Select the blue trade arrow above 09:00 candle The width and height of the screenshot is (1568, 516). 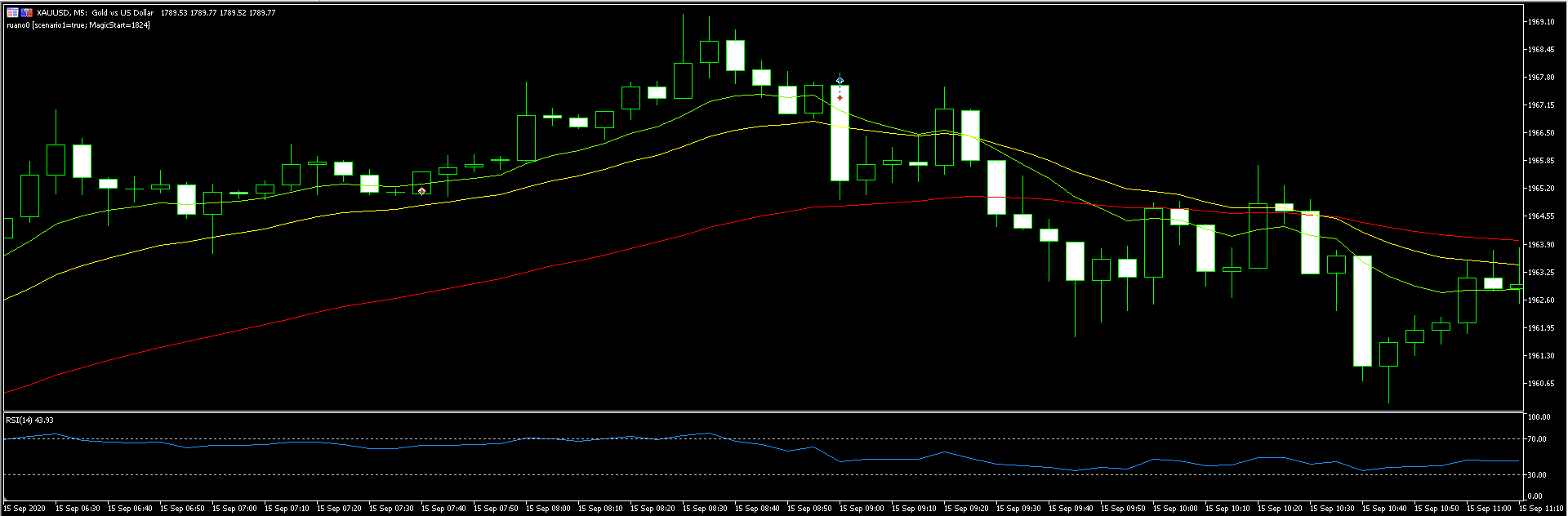[x=840, y=80]
